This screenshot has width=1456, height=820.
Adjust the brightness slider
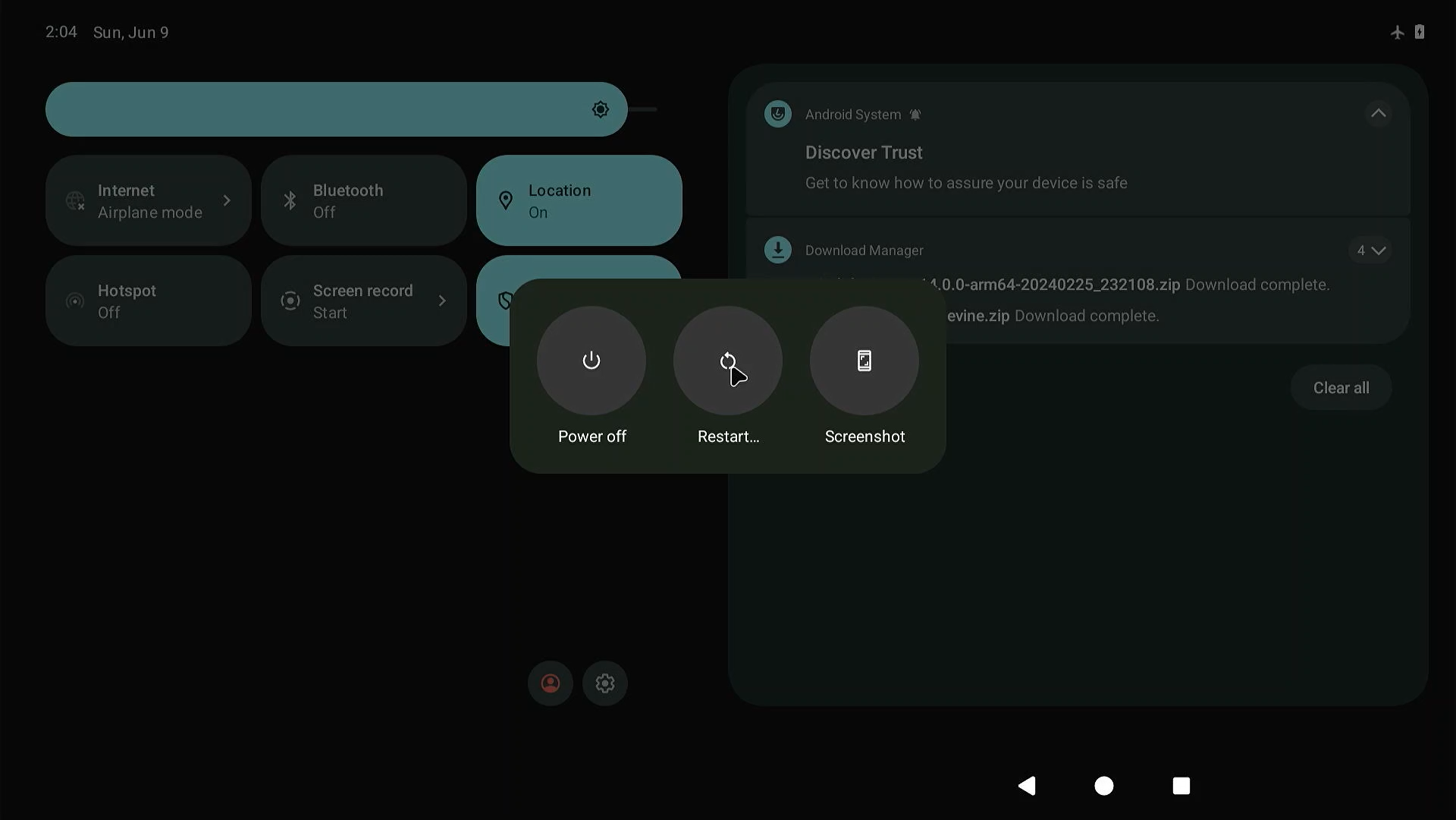point(337,110)
